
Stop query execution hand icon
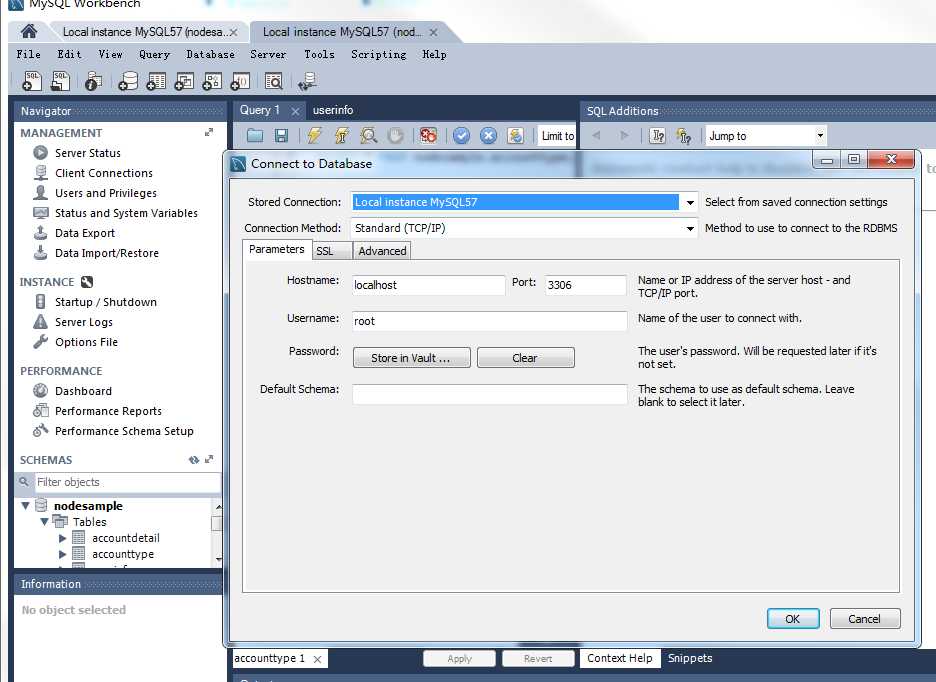point(395,136)
